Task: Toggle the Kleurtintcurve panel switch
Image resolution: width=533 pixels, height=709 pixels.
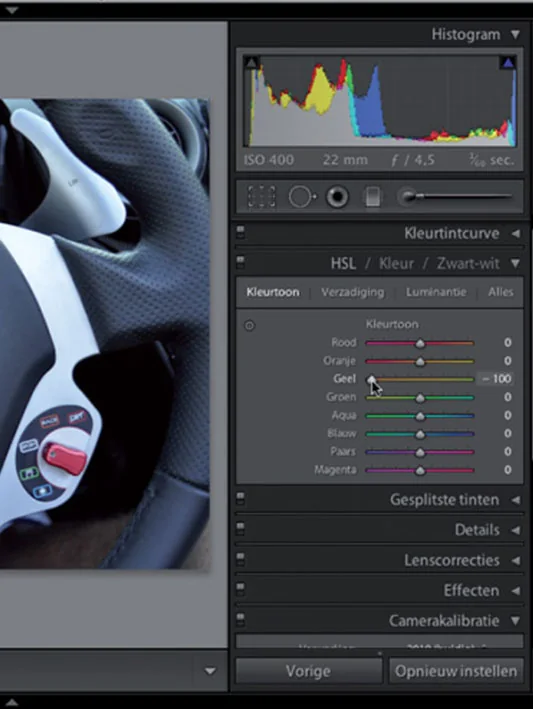Action: tap(241, 233)
